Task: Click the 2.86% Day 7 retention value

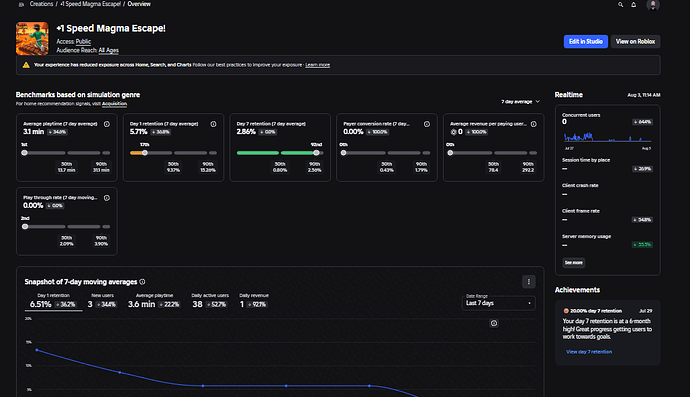Action: pos(246,132)
